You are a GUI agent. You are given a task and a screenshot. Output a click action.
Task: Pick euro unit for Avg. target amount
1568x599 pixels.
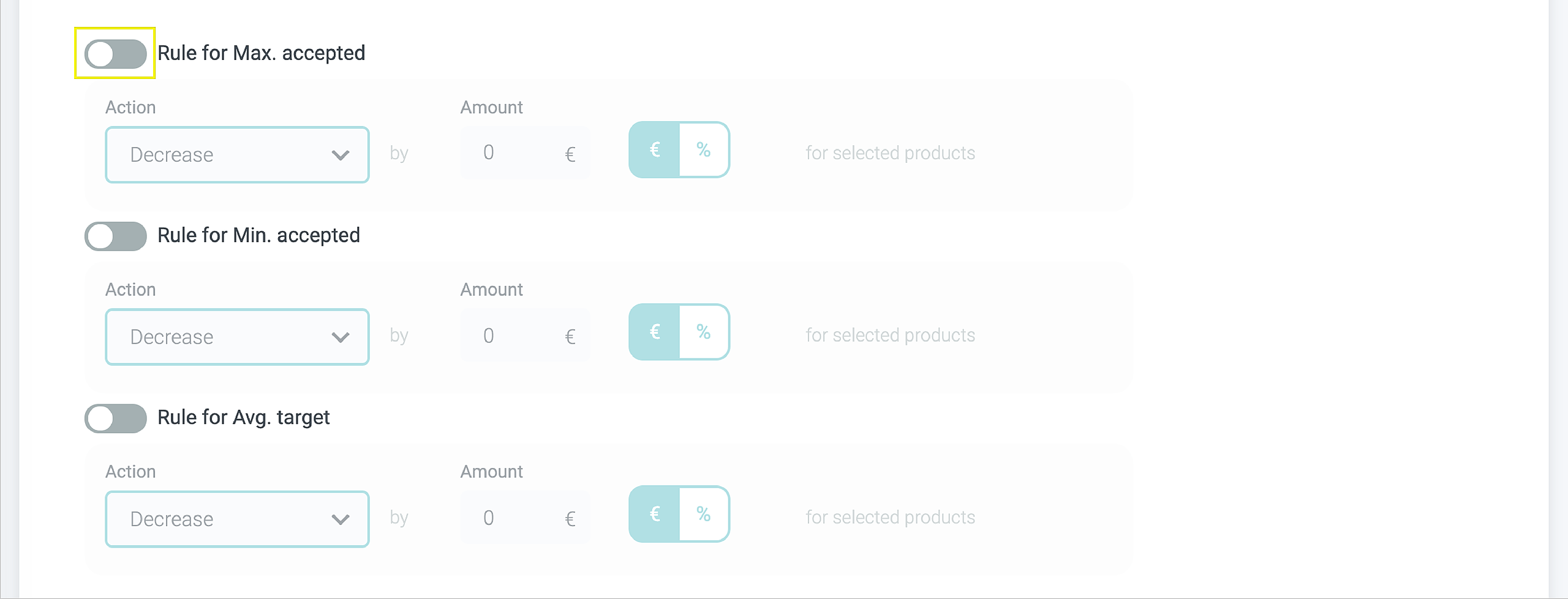[x=655, y=514]
